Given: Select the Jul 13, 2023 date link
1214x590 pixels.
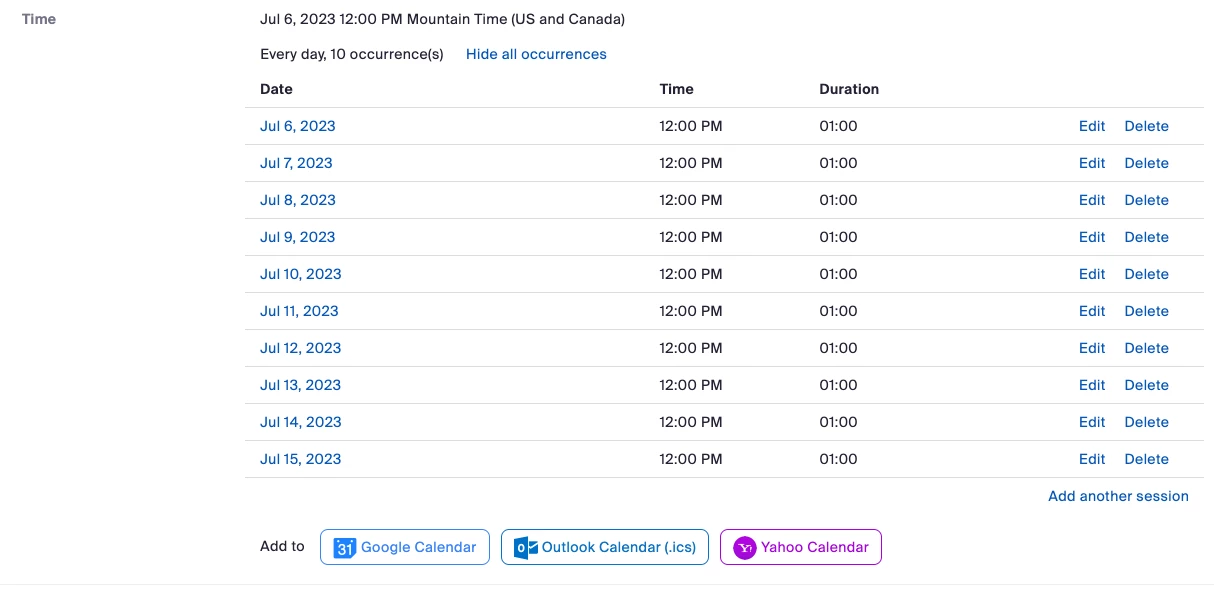Looking at the screenshot, I should [x=301, y=385].
